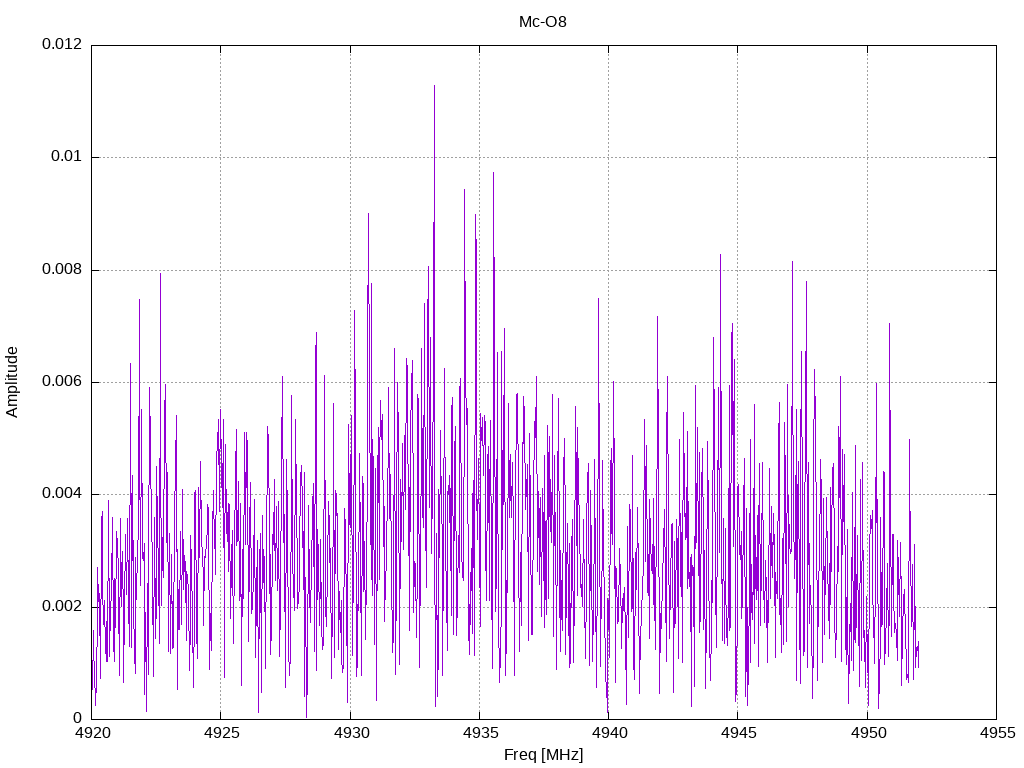This screenshot has width=1024, height=768.
Task: Click the y-axis tick label 0 at the origin
Action: click(78, 718)
